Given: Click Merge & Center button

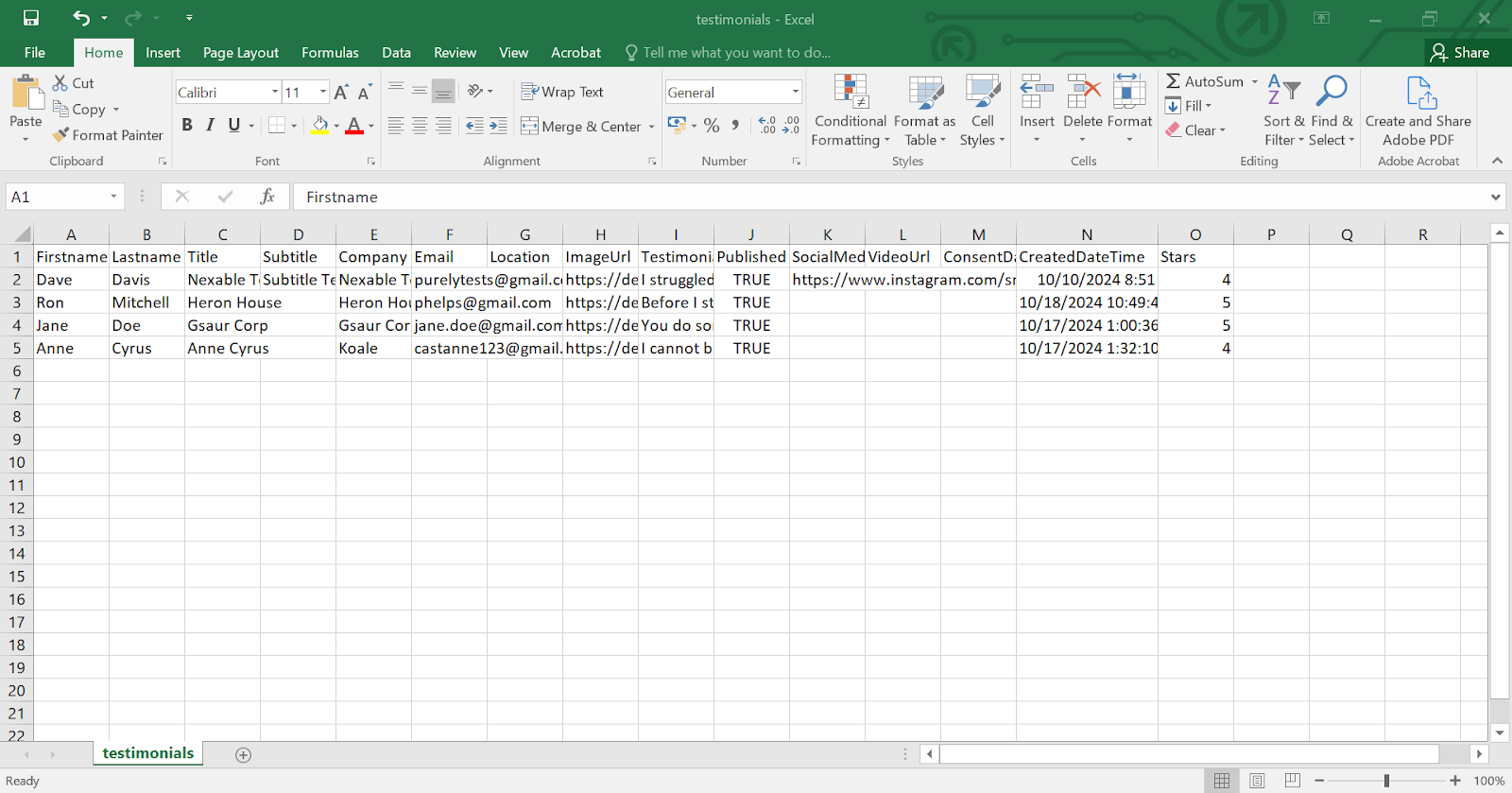Looking at the screenshot, I should pos(580,126).
